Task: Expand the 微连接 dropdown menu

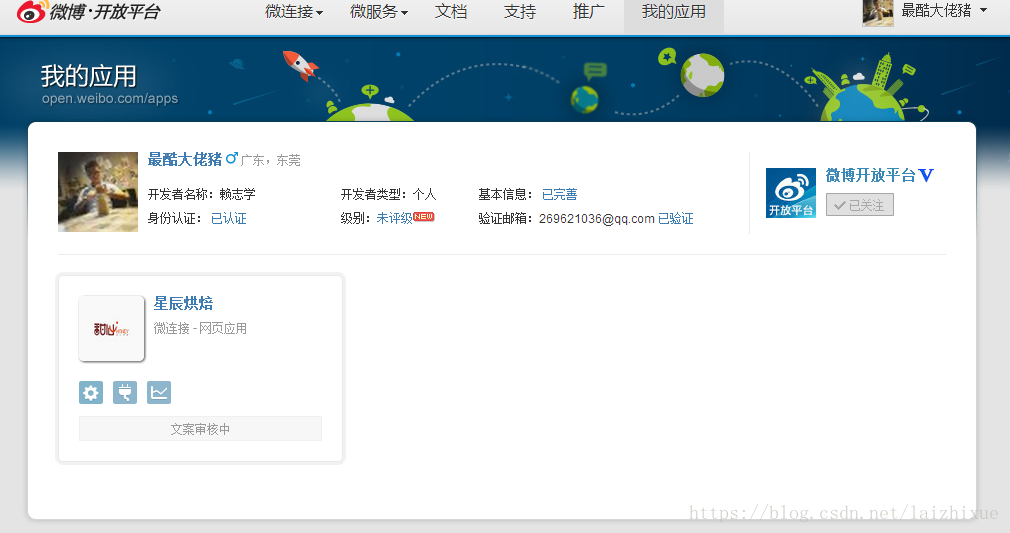Action: click(294, 12)
